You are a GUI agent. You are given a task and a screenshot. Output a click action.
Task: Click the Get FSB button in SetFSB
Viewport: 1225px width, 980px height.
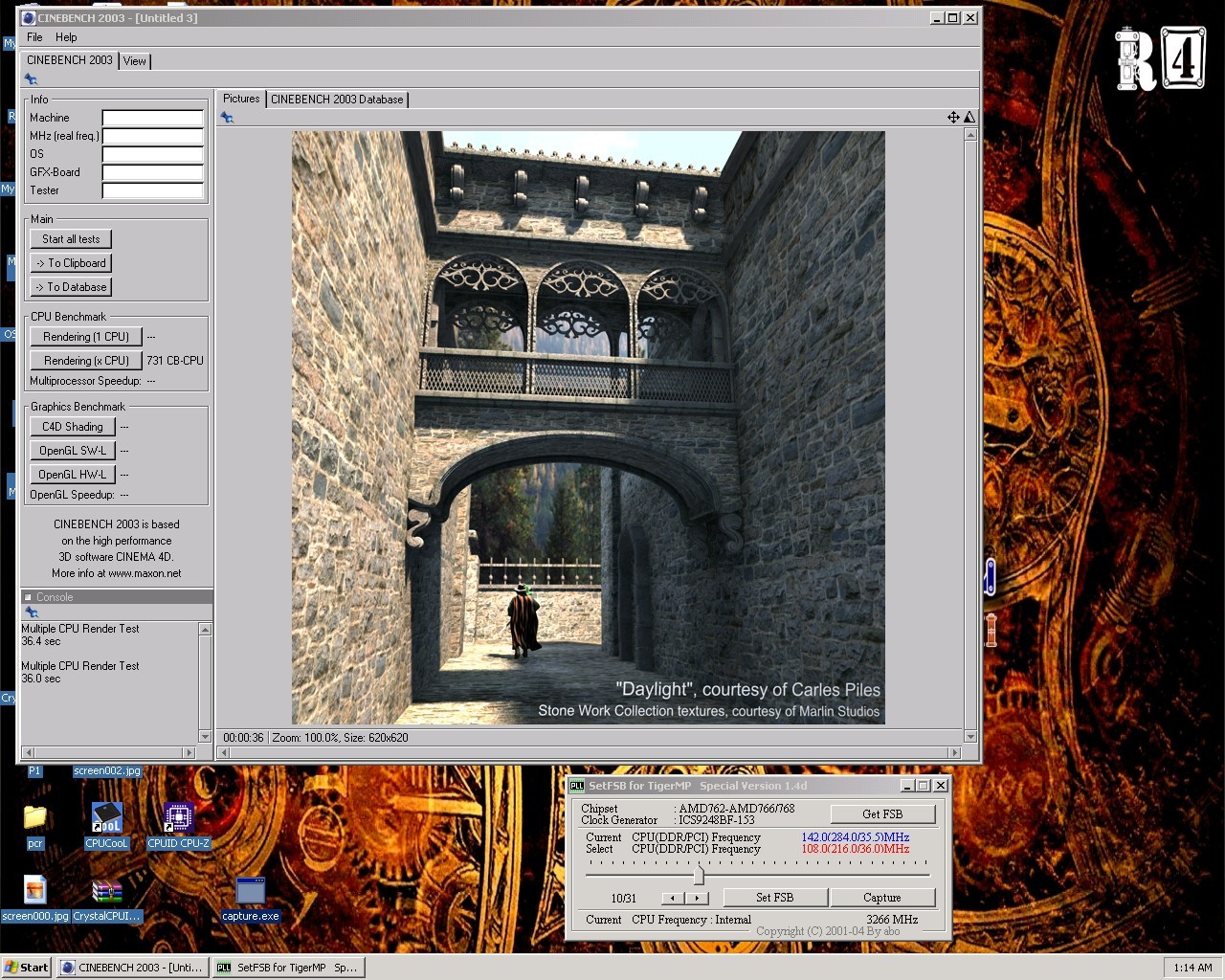click(x=882, y=814)
